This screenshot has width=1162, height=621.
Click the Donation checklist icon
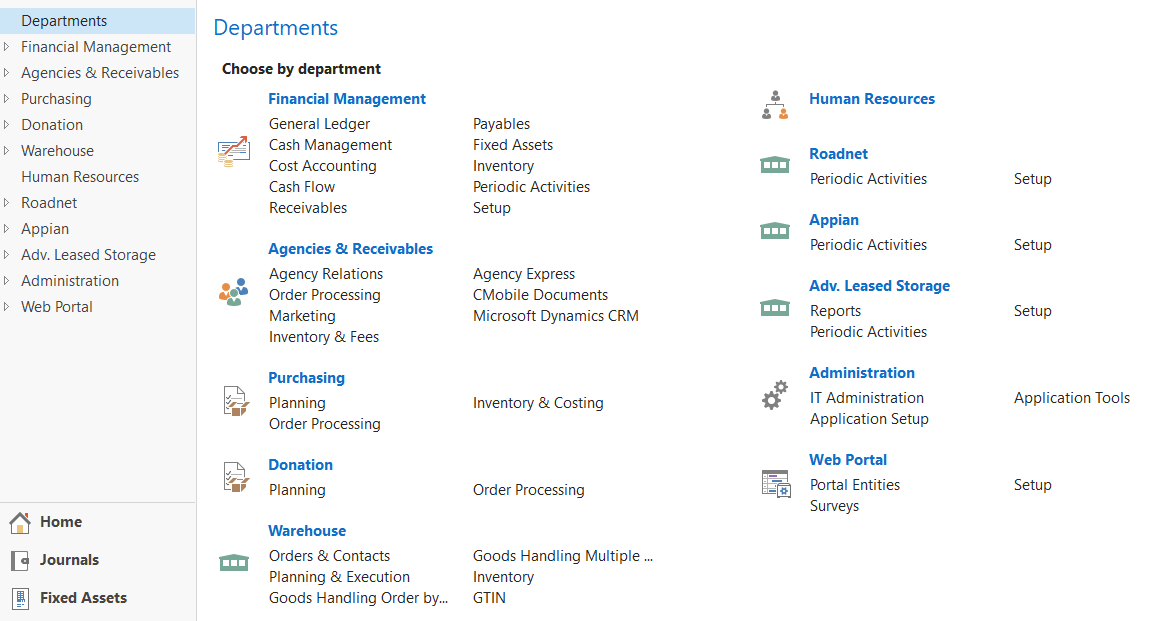click(x=234, y=477)
